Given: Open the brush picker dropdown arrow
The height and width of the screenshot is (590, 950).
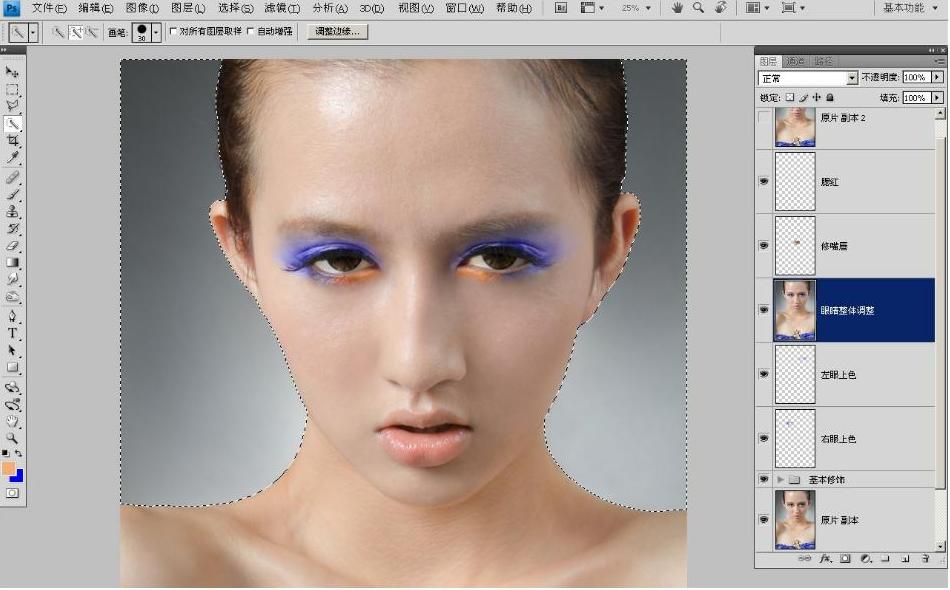Looking at the screenshot, I should 156,32.
